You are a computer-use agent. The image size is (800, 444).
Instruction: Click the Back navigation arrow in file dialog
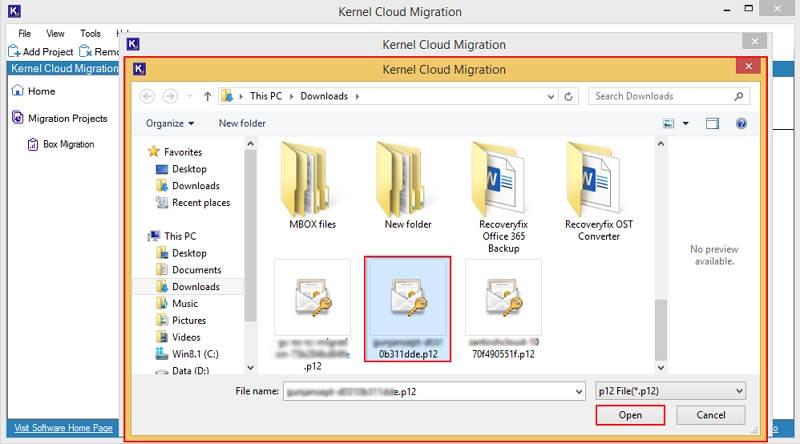click(x=147, y=96)
